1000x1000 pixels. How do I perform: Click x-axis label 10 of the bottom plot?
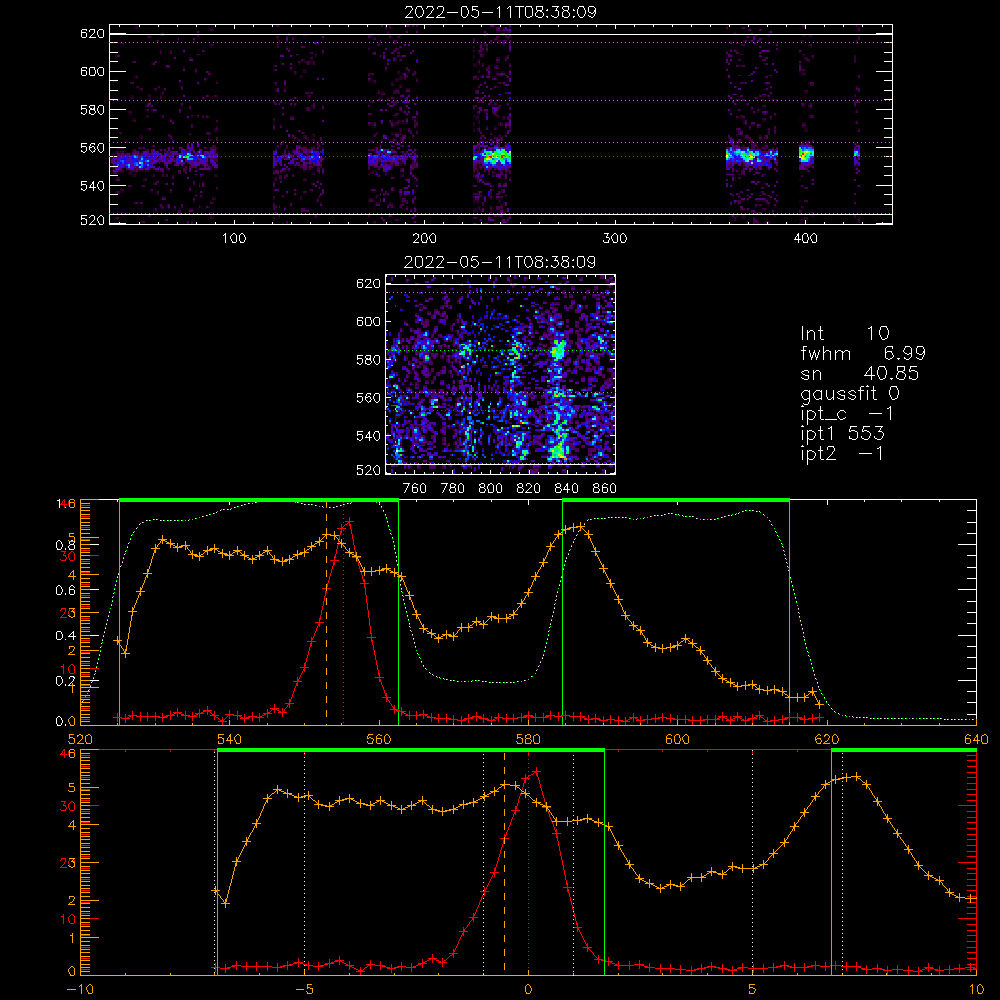point(976,989)
